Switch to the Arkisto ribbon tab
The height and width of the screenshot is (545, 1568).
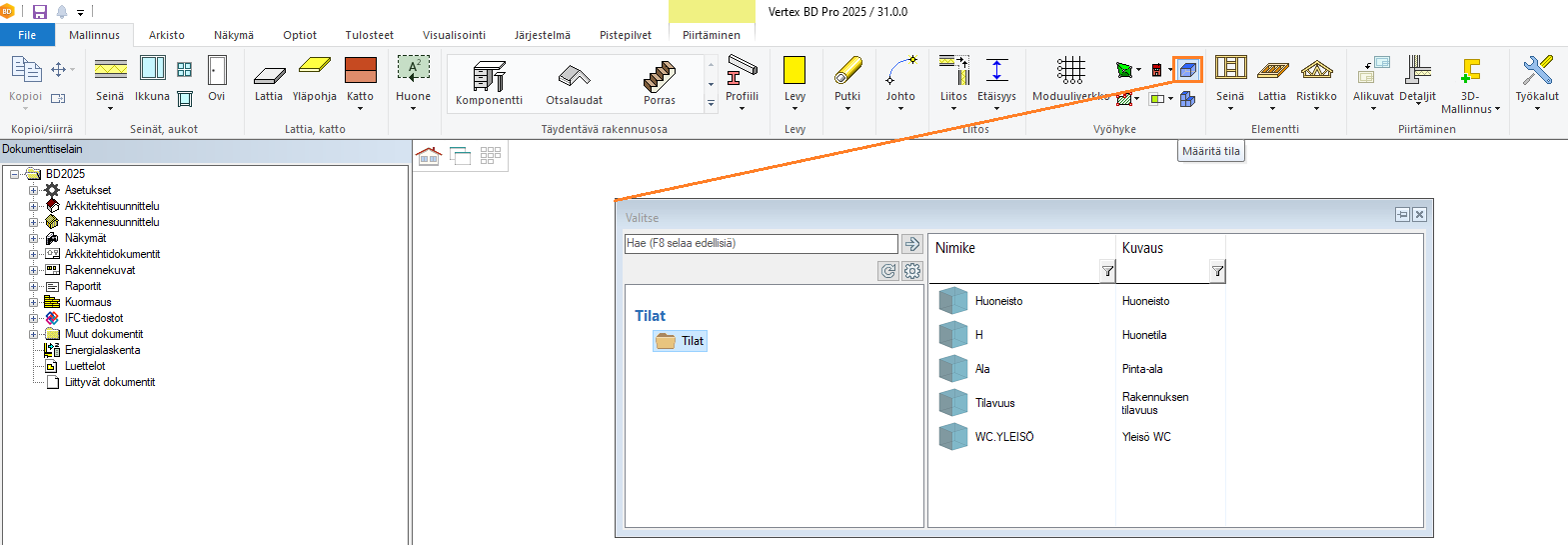pos(167,35)
